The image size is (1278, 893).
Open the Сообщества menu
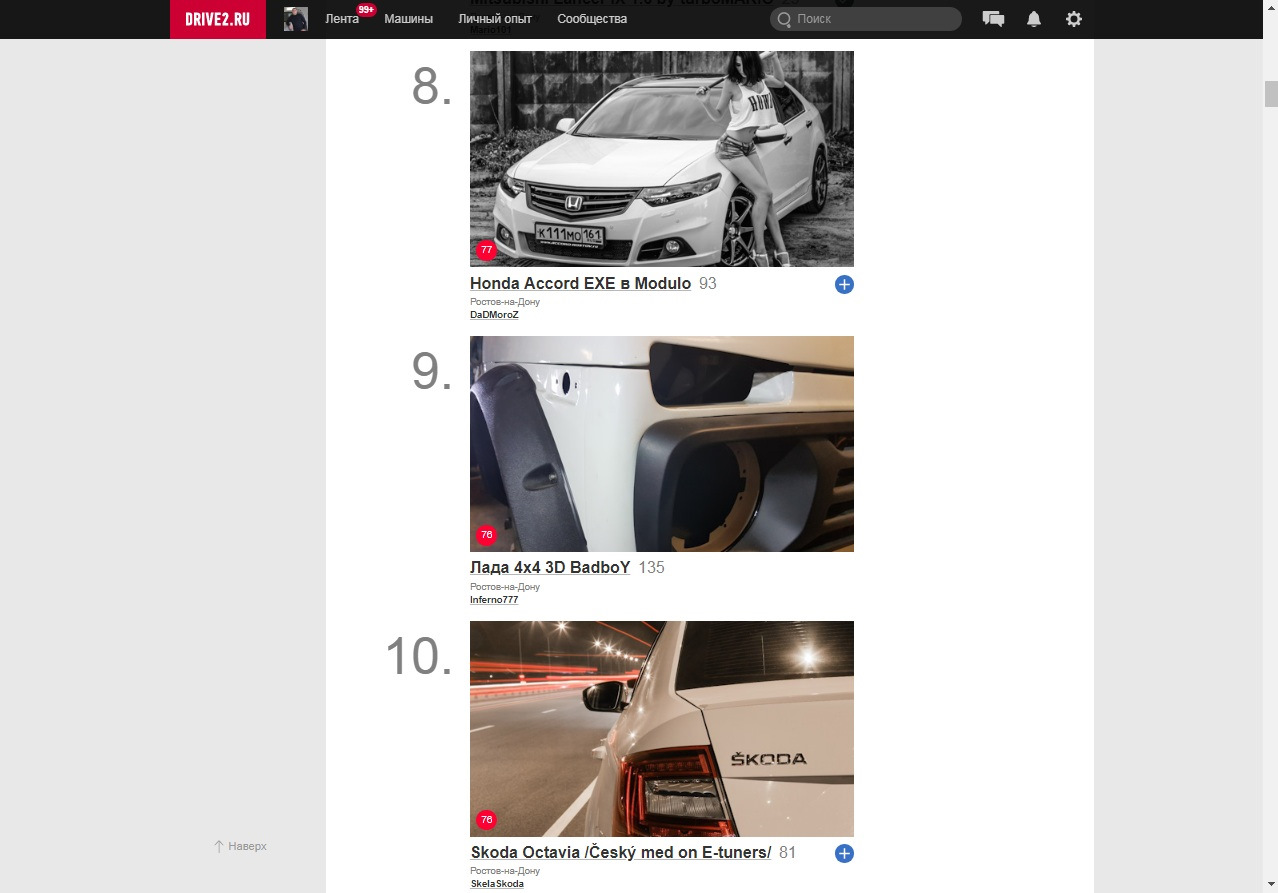[x=592, y=19]
